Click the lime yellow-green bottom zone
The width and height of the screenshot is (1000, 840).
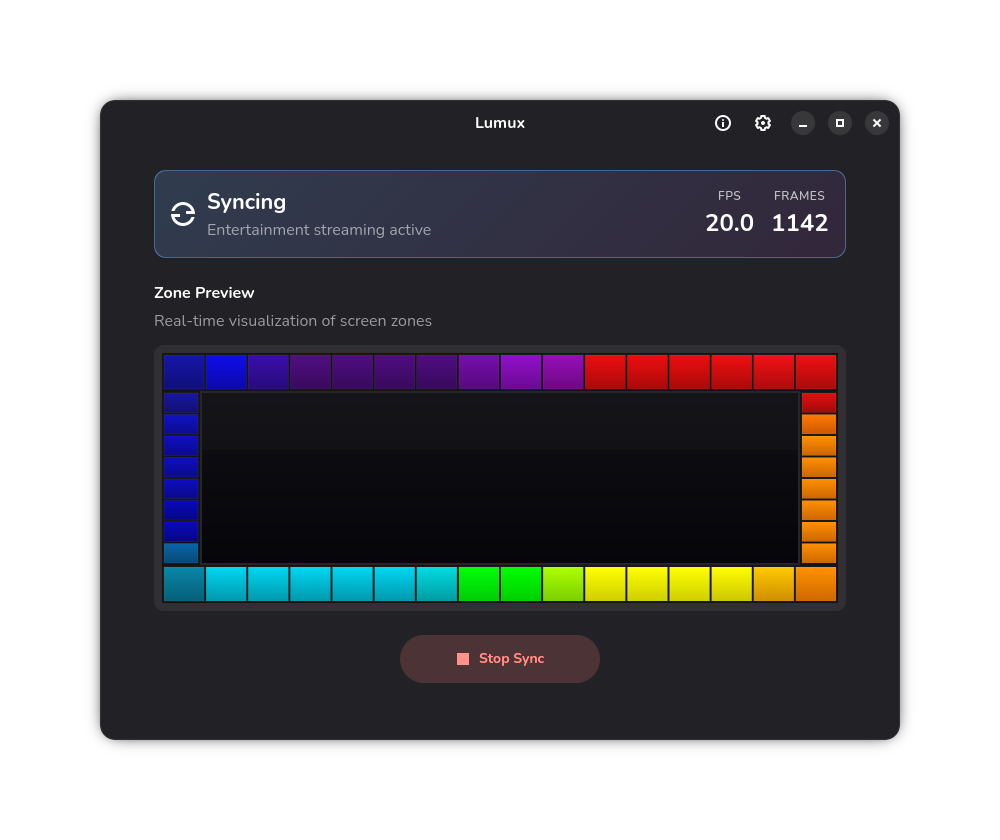point(563,584)
